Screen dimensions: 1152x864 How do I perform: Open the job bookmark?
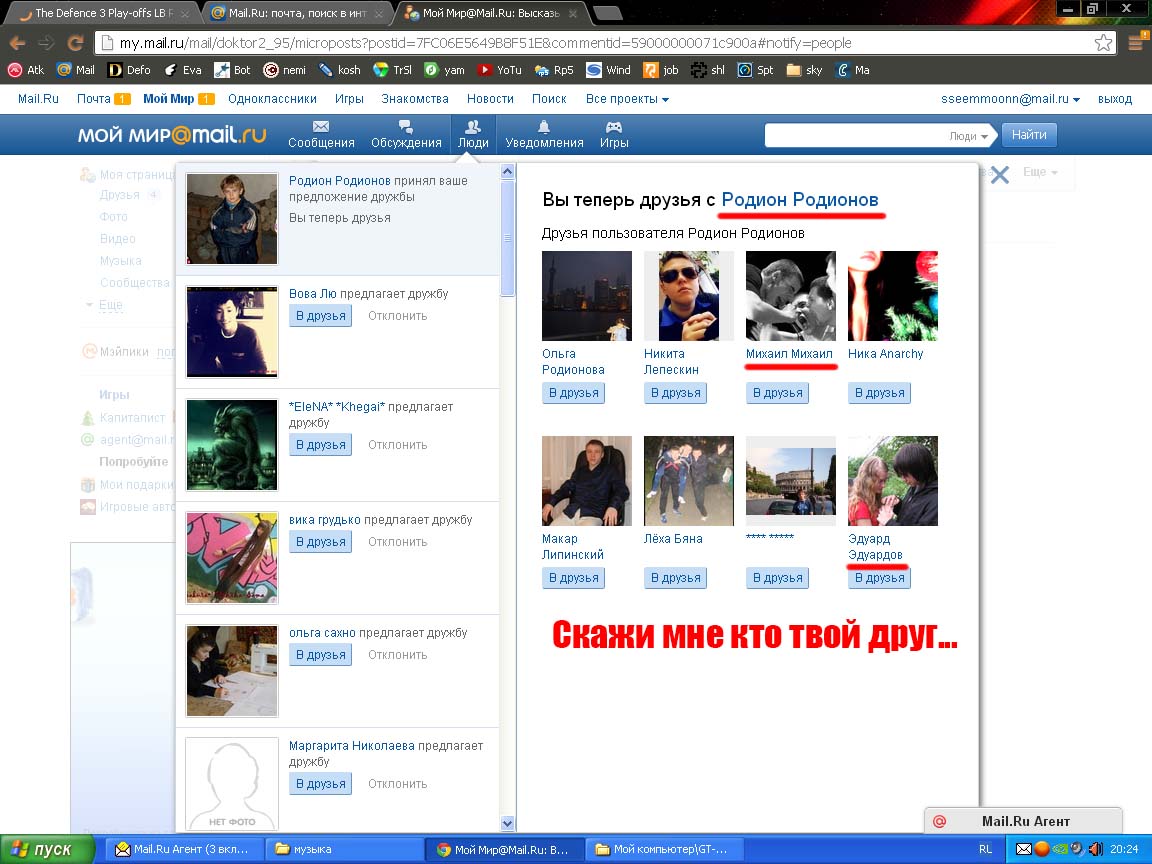tap(661, 70)
